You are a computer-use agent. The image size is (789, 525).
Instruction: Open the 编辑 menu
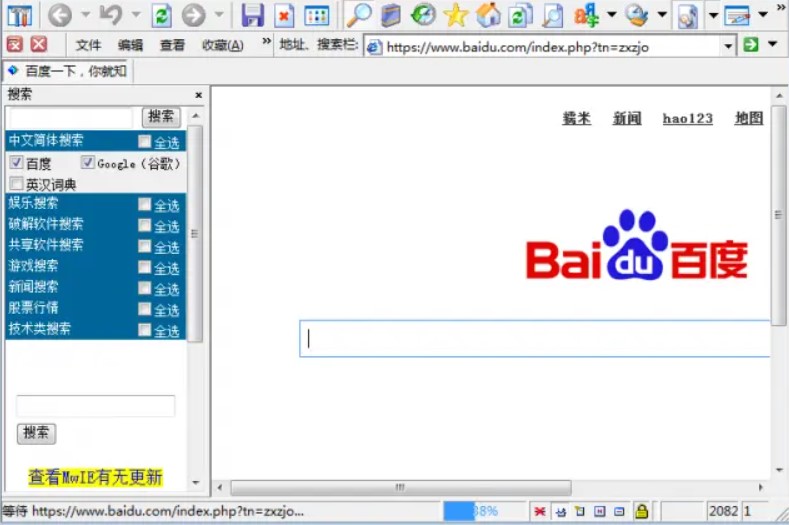pyautogui.click(x=130, y=45)
